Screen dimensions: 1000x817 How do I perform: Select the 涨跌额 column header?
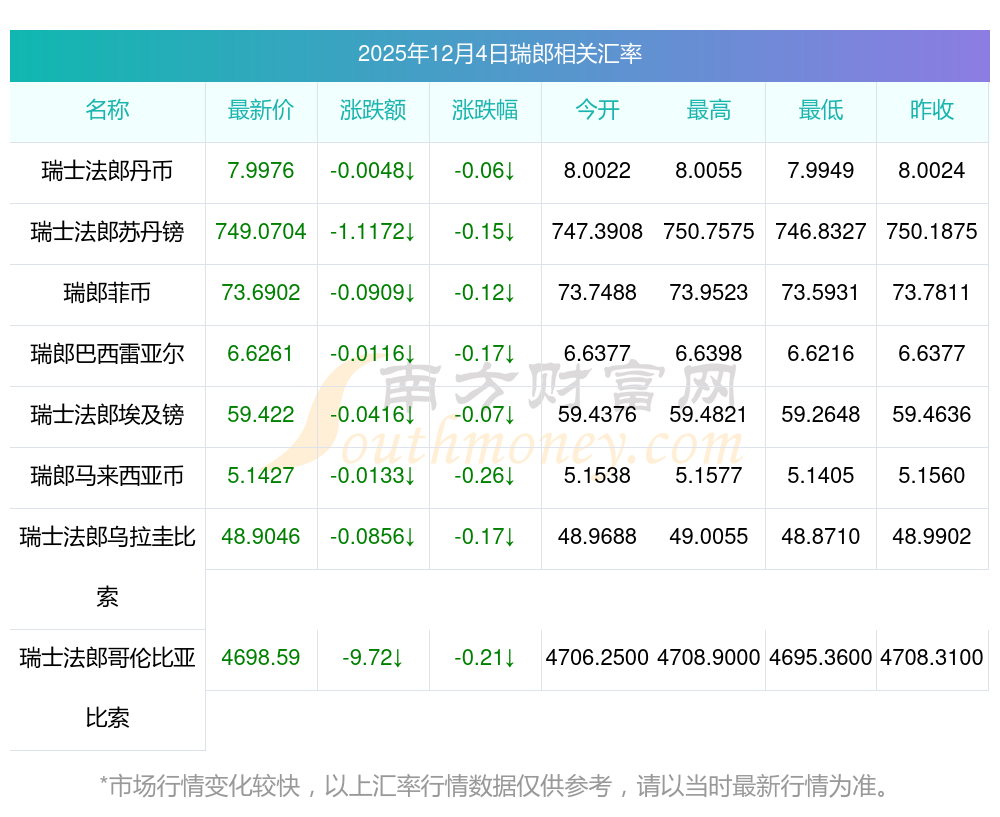(373, 110)
